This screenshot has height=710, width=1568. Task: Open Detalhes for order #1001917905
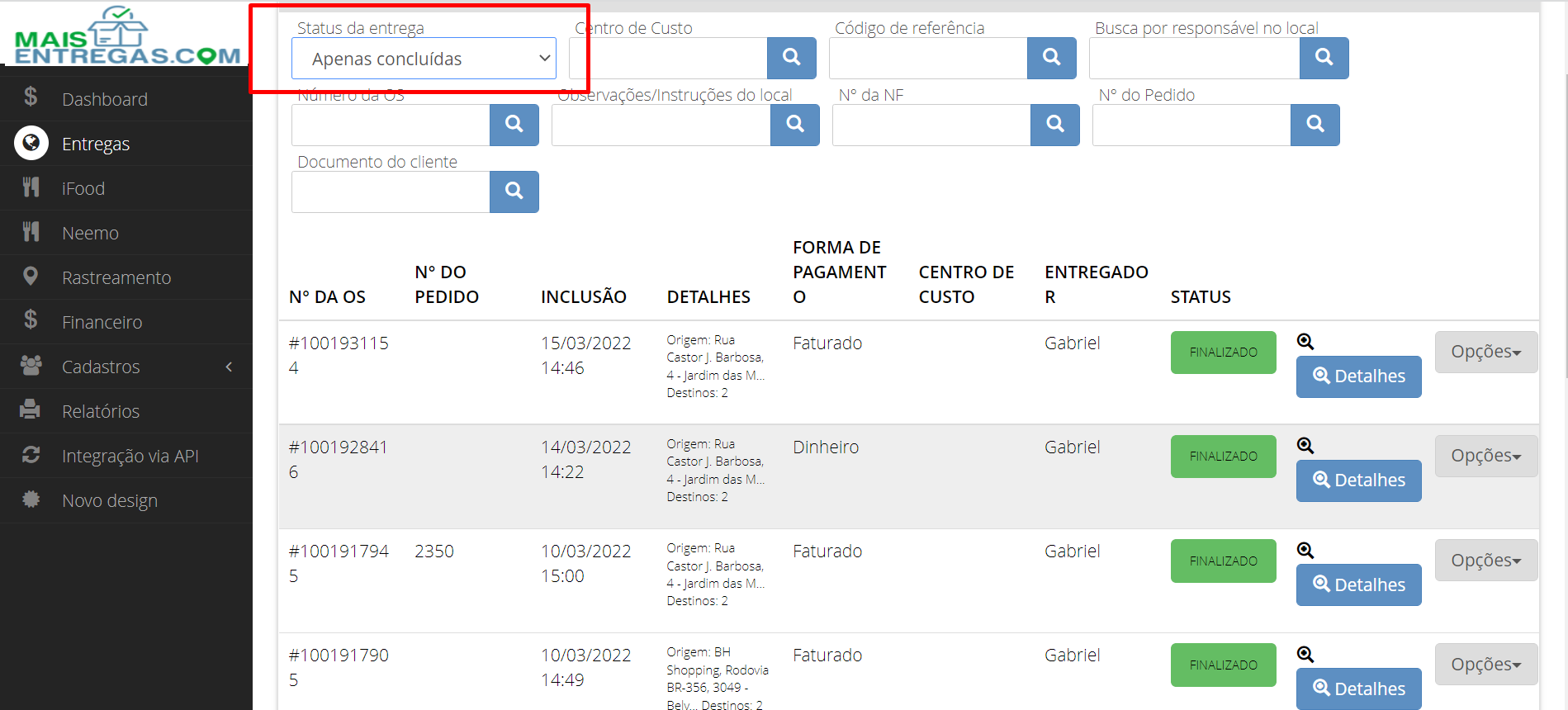pyautogui.click(x=1359, y=689)
